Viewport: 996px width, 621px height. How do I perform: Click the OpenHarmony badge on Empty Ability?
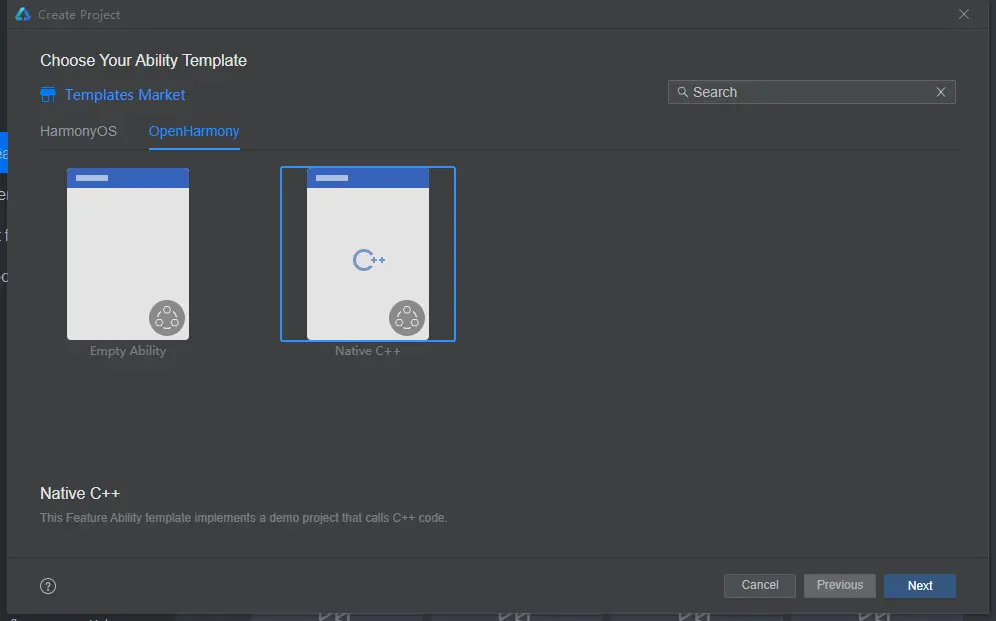(167, 317)
